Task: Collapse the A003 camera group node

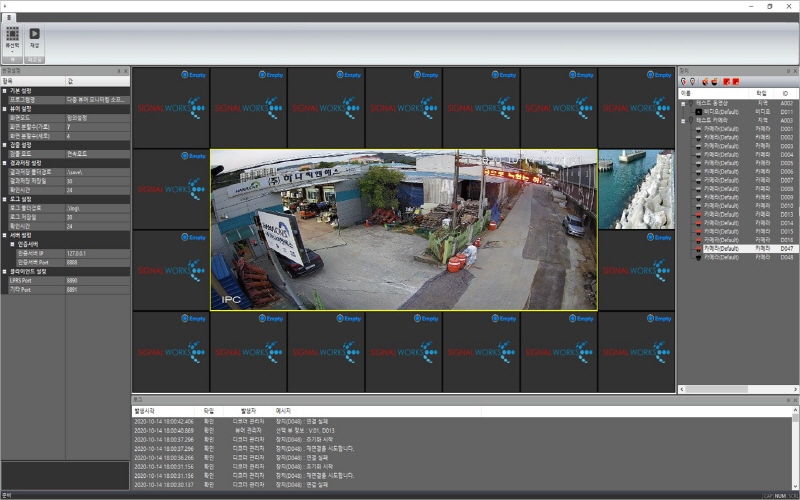Action: pyautogui.click(x=683, y=120)
